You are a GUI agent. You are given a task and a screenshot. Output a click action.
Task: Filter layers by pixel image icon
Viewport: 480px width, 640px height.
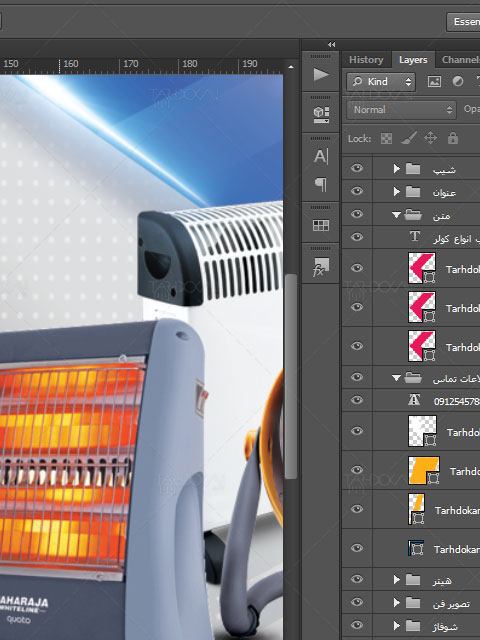(434, 82)
